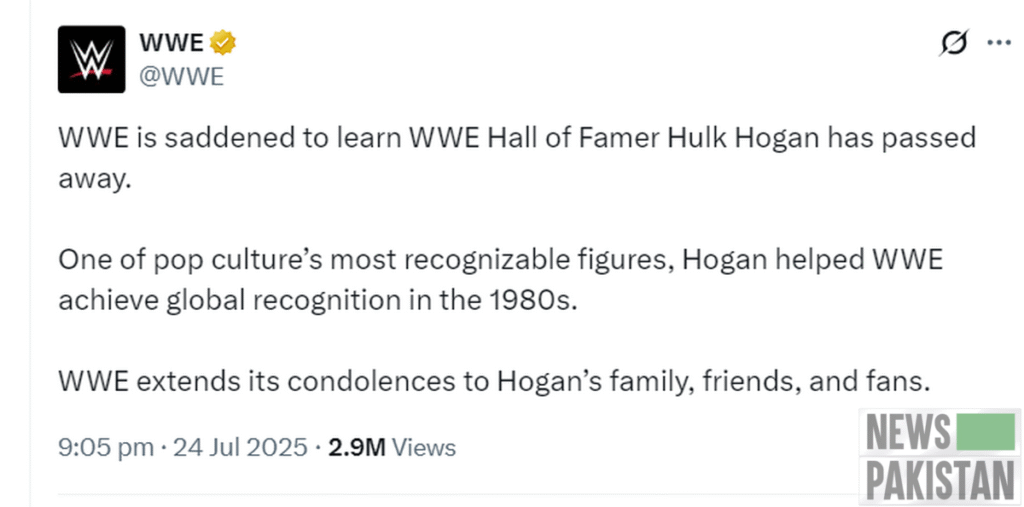Open the three-dot More options menu

click(999, 43)
